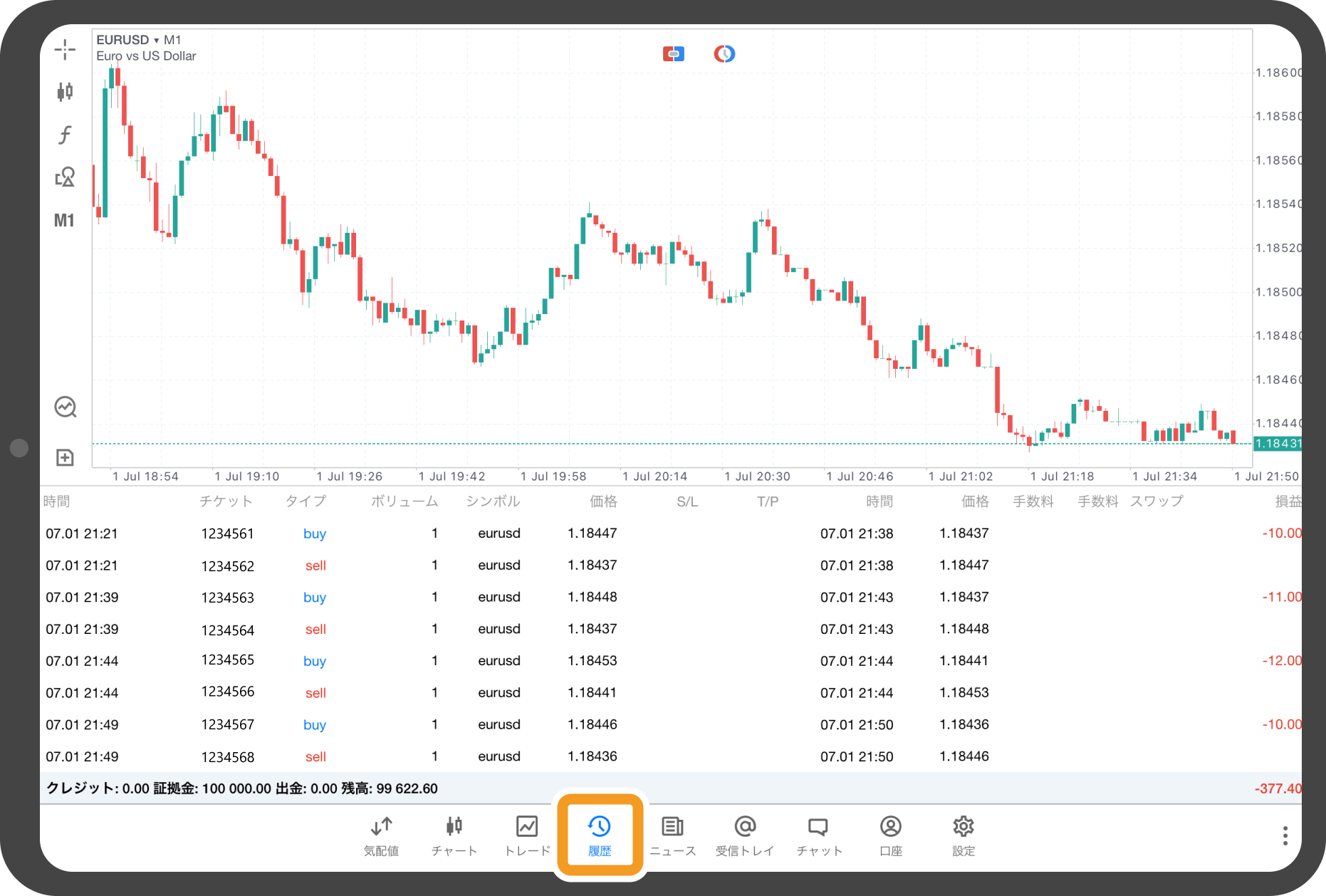Open the indicators function icon
Screen dimensions: 1326x896
click(65, 134)
